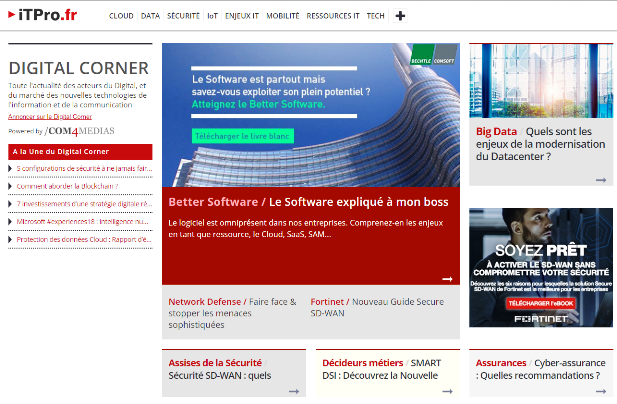Open Fortinet Nouveau Guide Secure SD-WAN link
This screenshot has height=404, width=617.
377,307
